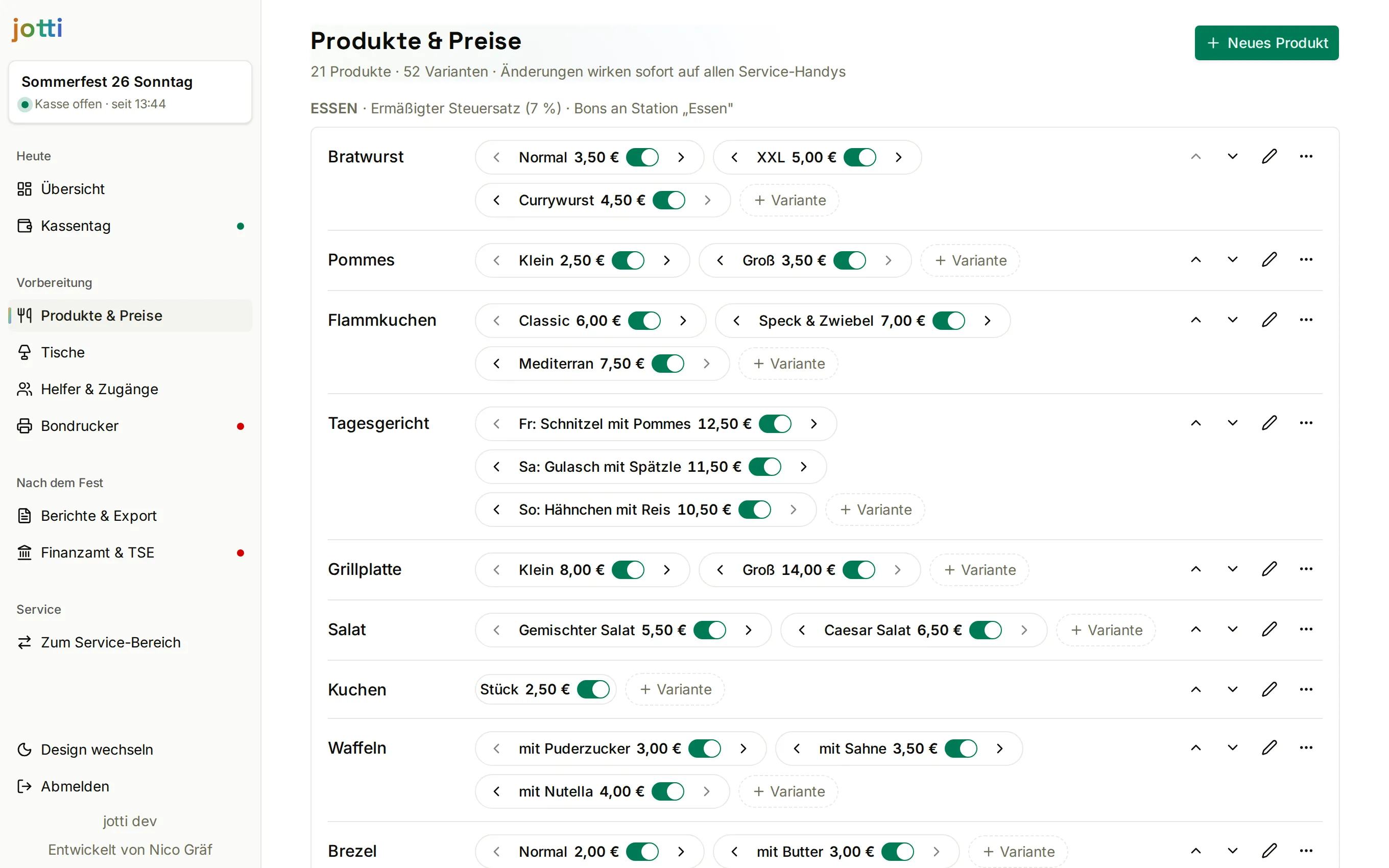
Task: Add a variant to Bratwurst
Action: (x=789, y=200)
